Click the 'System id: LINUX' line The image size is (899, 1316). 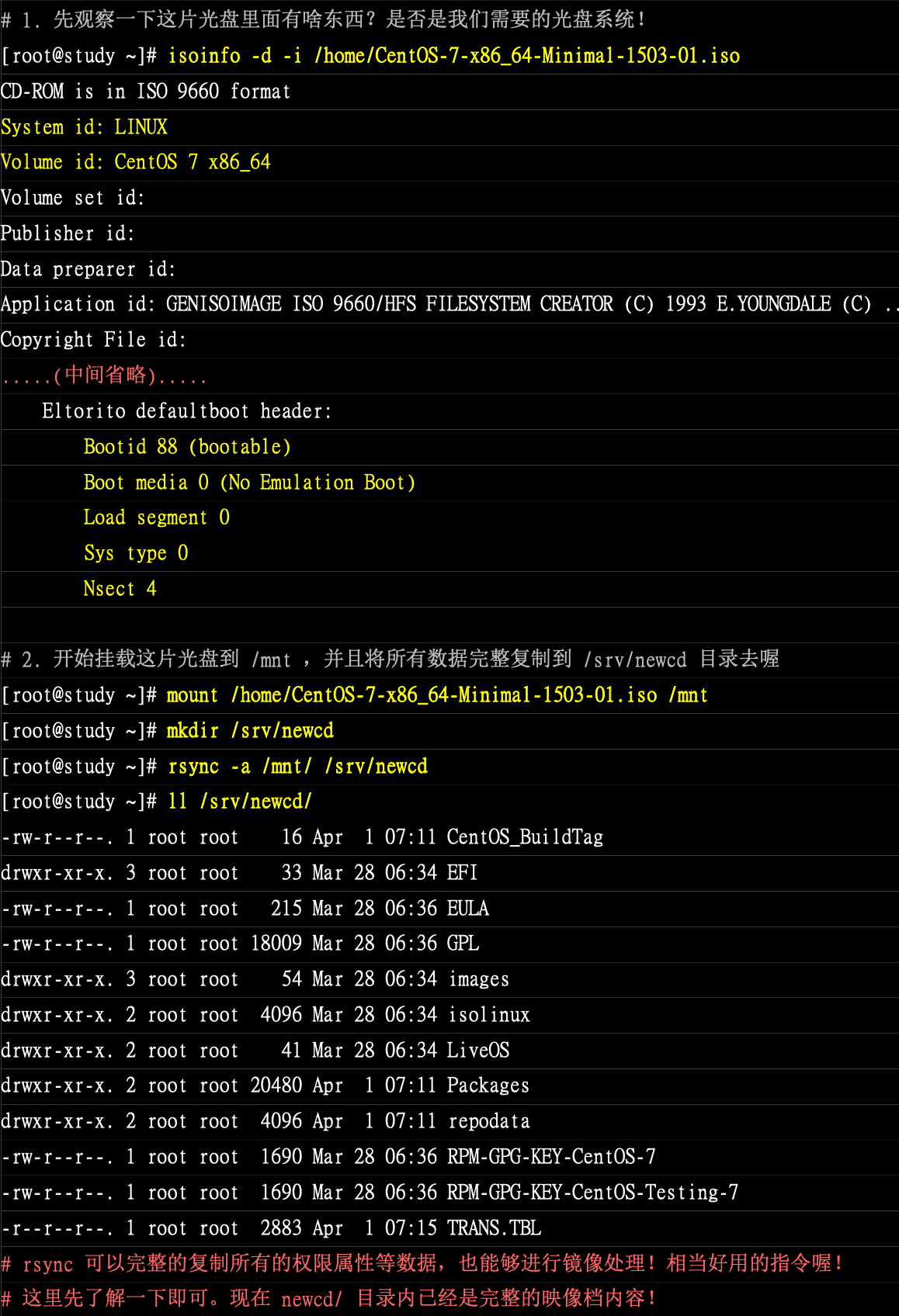(84, 127)
